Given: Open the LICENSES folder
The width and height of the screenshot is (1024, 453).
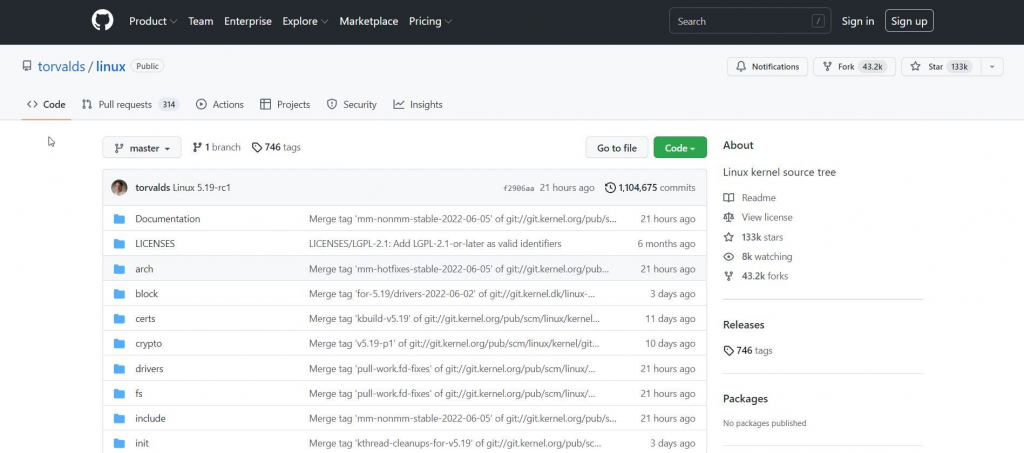Looking at the screenshot, I should [155, 243].
